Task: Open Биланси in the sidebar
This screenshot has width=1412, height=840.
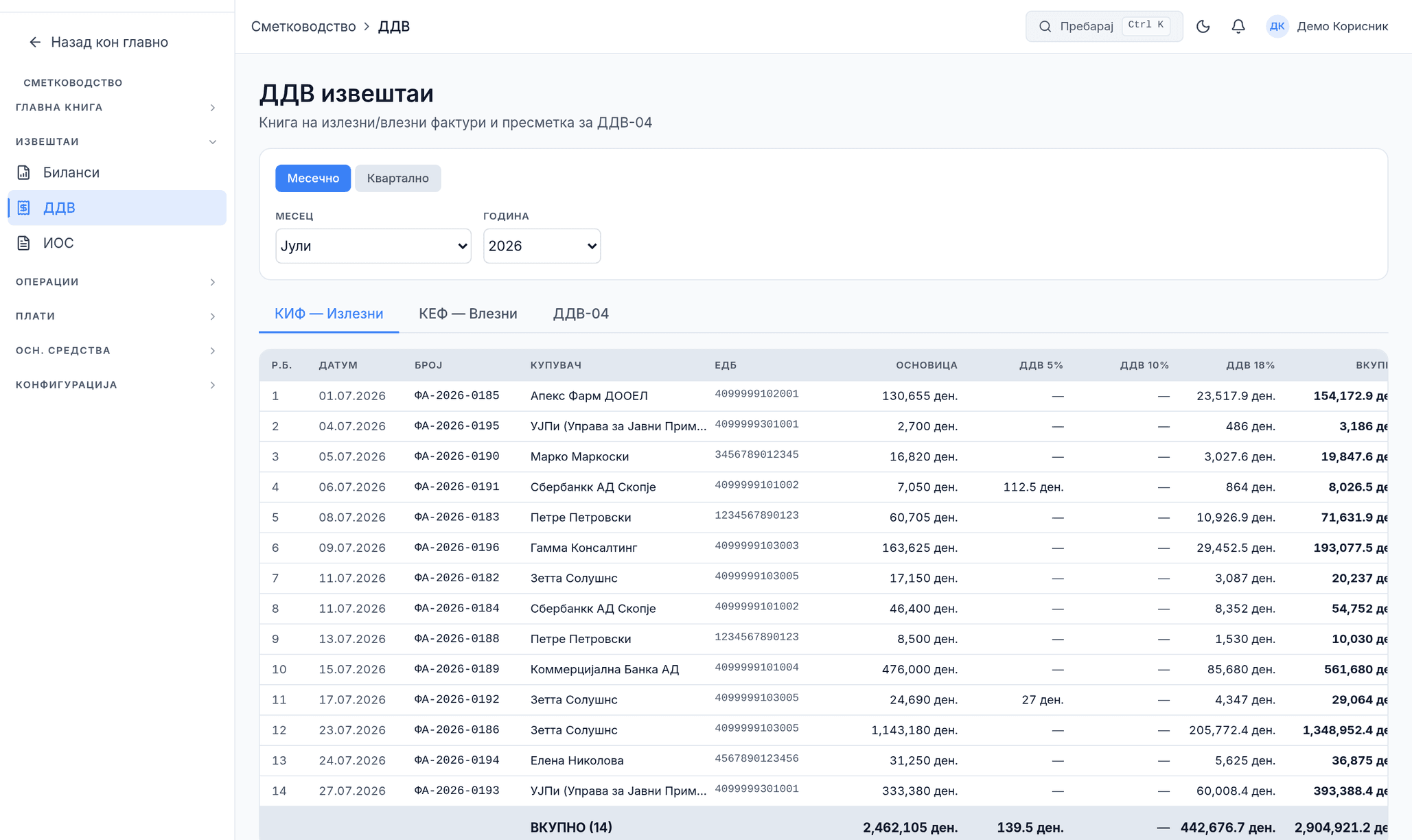Action: (x=117, y=173)
